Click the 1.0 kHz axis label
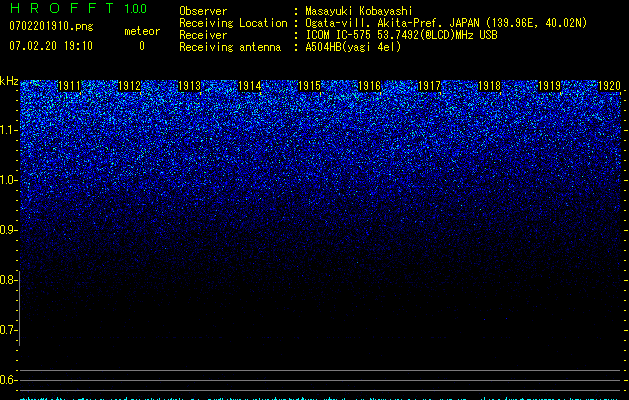 tap(9, 180)
